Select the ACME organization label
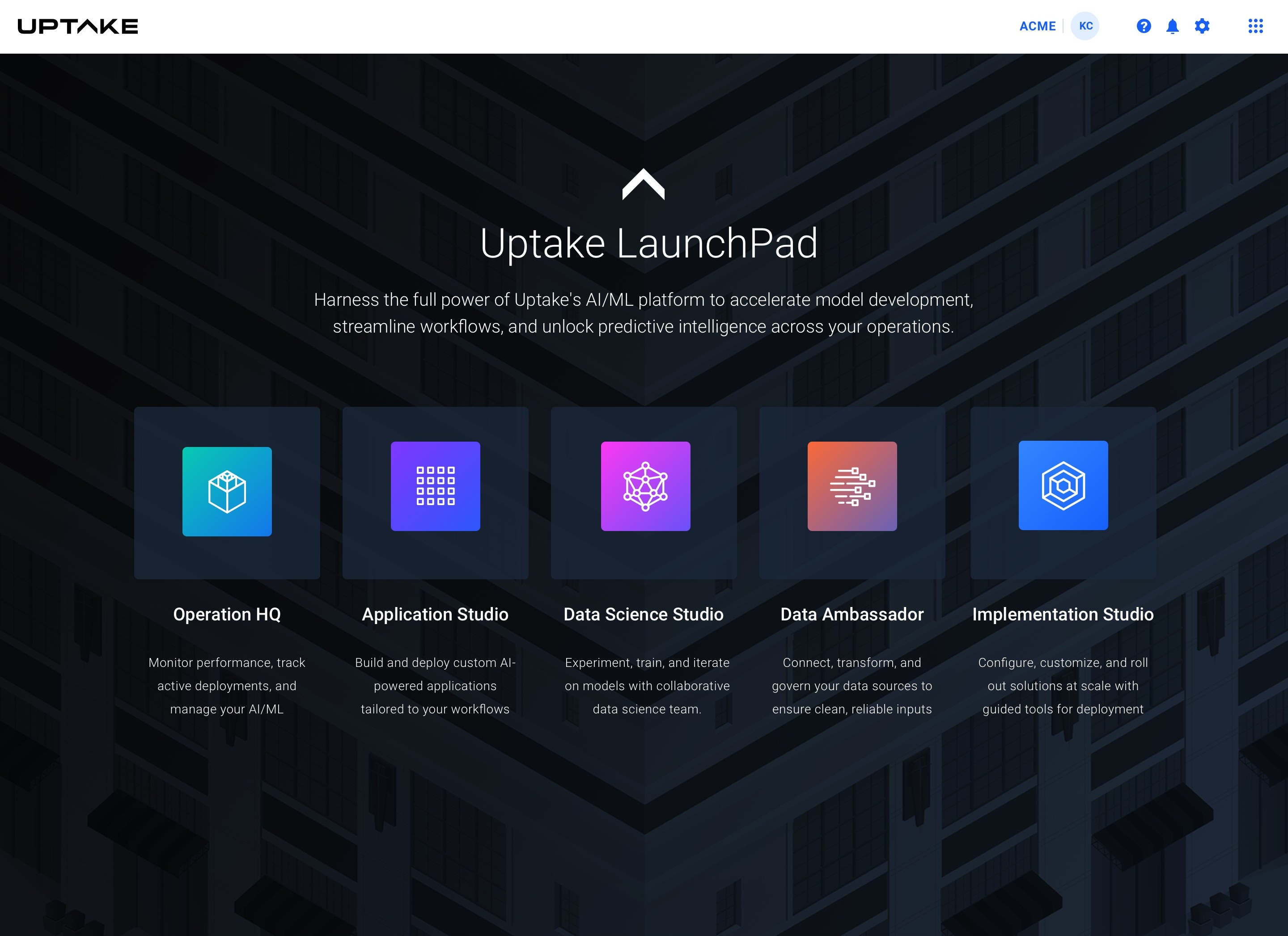 1037,26
